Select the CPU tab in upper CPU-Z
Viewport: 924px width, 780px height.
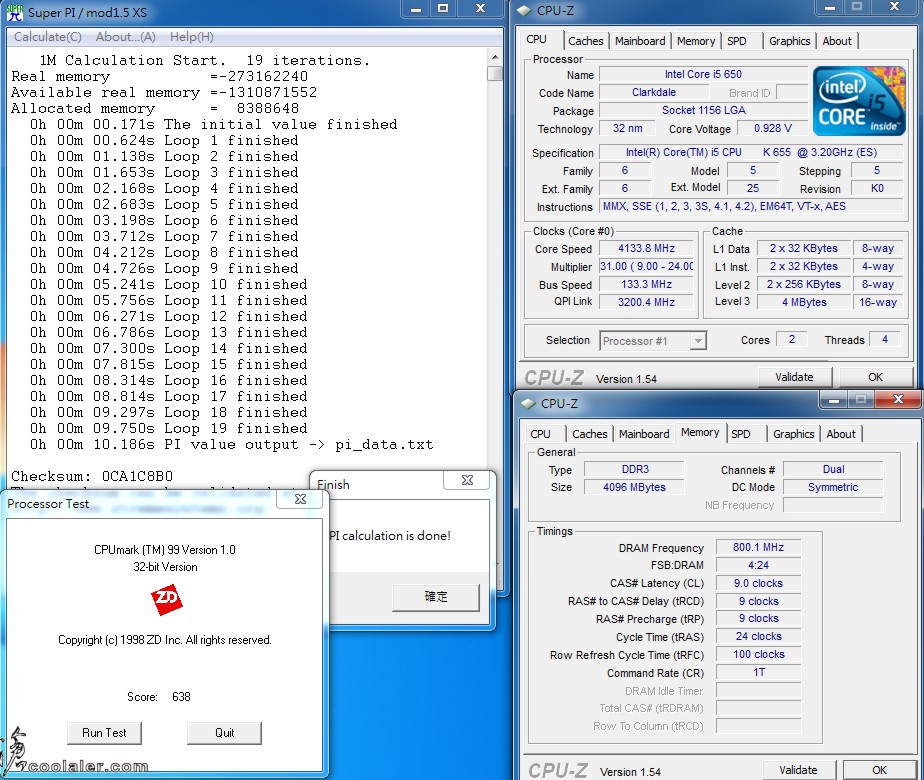click(x=536, y=39)
